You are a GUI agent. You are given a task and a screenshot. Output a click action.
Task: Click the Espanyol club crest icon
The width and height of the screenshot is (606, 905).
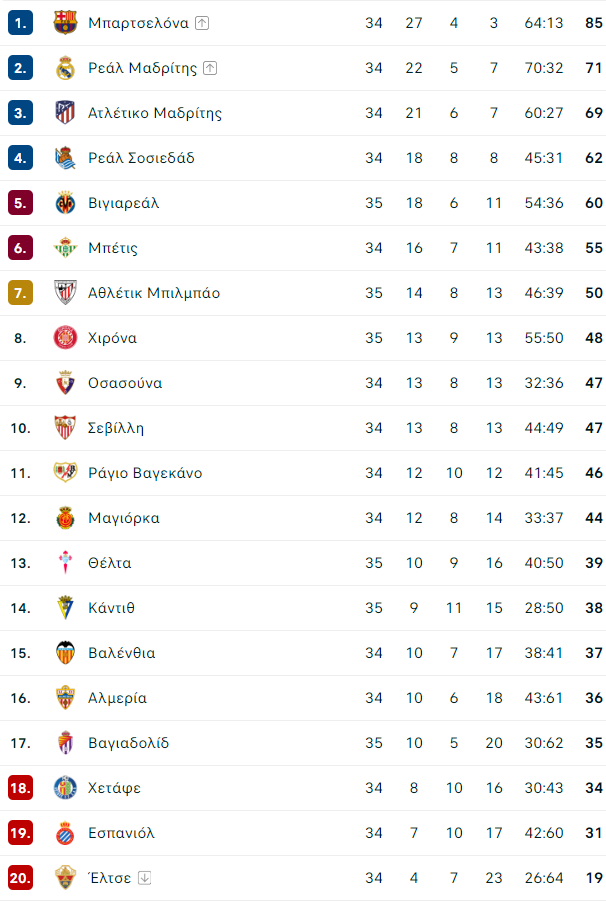pos(65,833)
